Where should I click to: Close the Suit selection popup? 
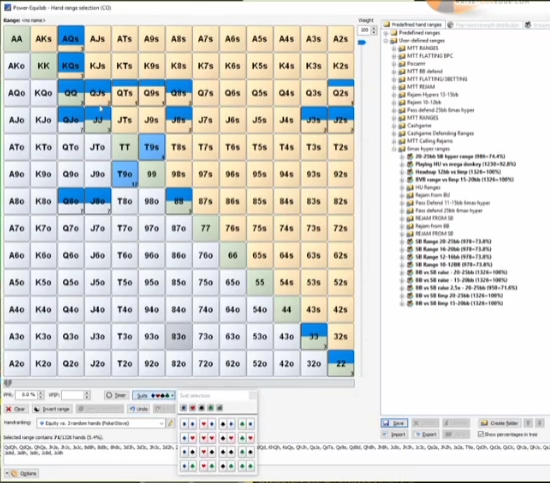pos(253,396)
